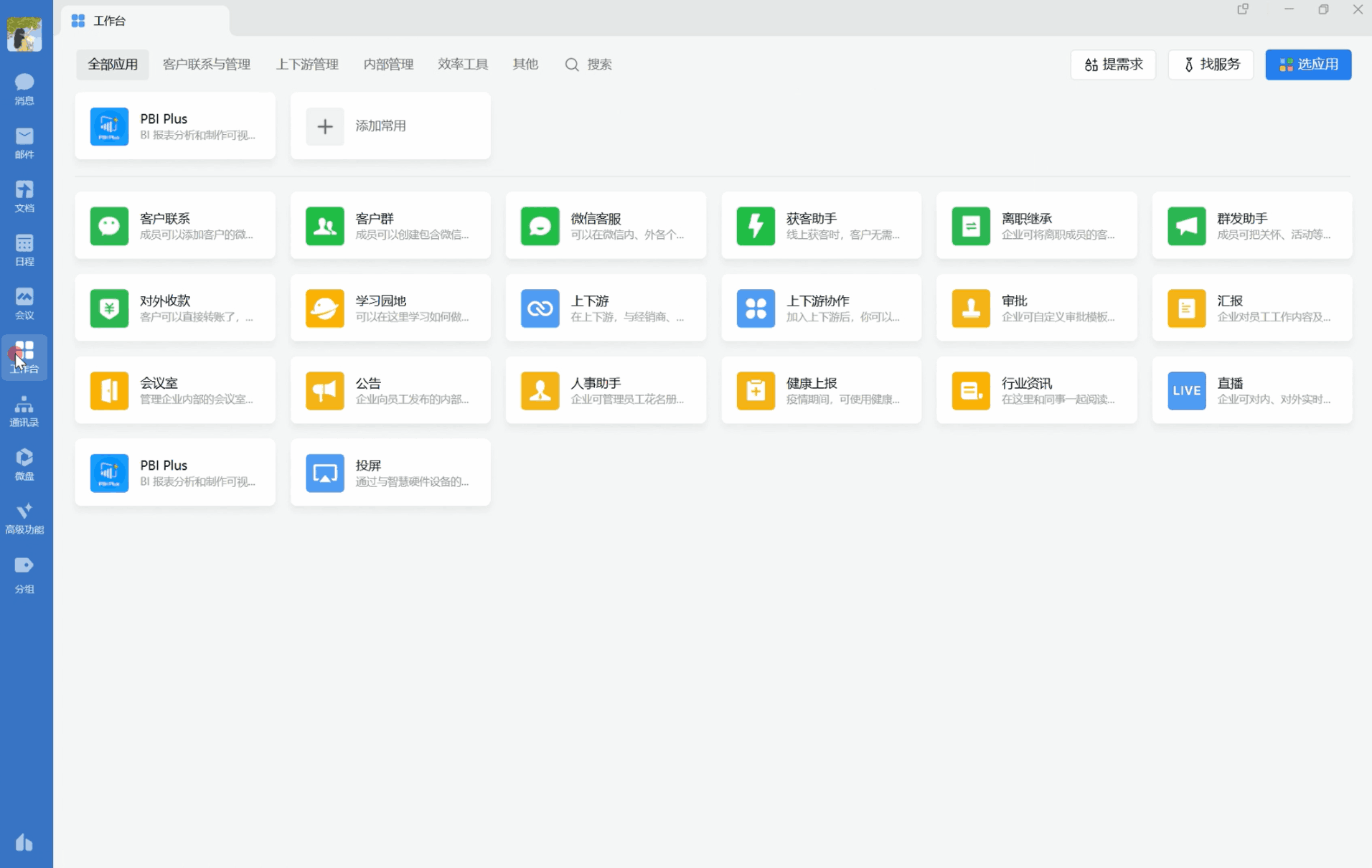
Task: Click the pop-out window icon in title bar
Action: click(1243, 9)
